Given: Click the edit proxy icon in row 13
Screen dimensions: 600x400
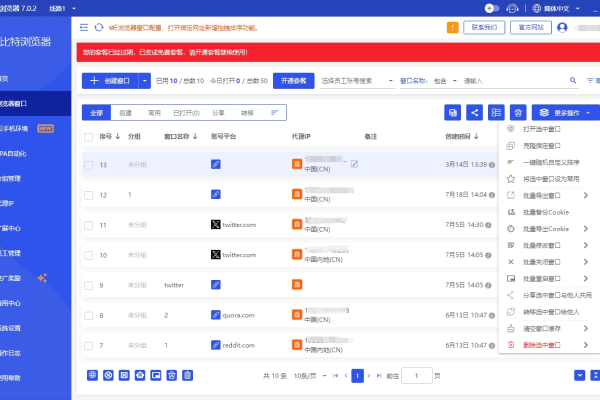Looking at the screenshot, I should (x=354, y=164).
